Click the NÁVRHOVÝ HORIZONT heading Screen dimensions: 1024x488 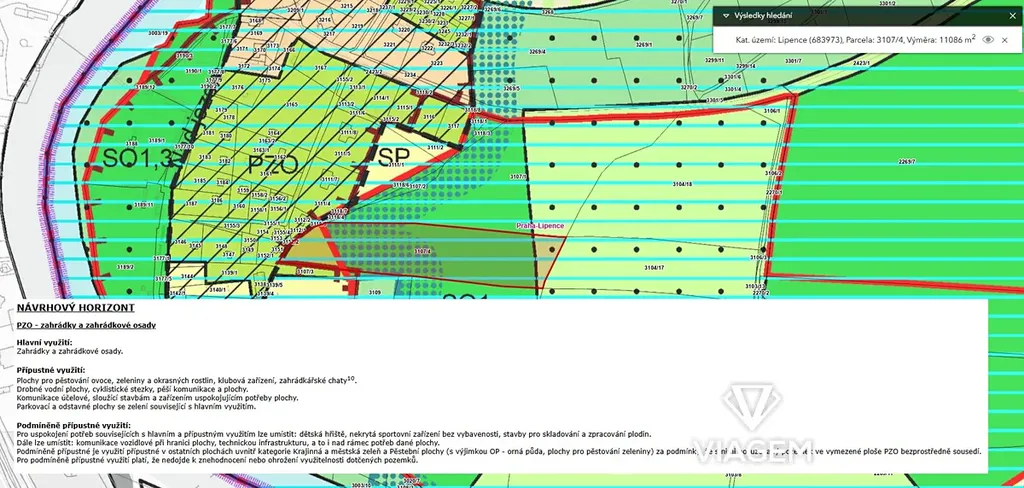pos(76,309)
